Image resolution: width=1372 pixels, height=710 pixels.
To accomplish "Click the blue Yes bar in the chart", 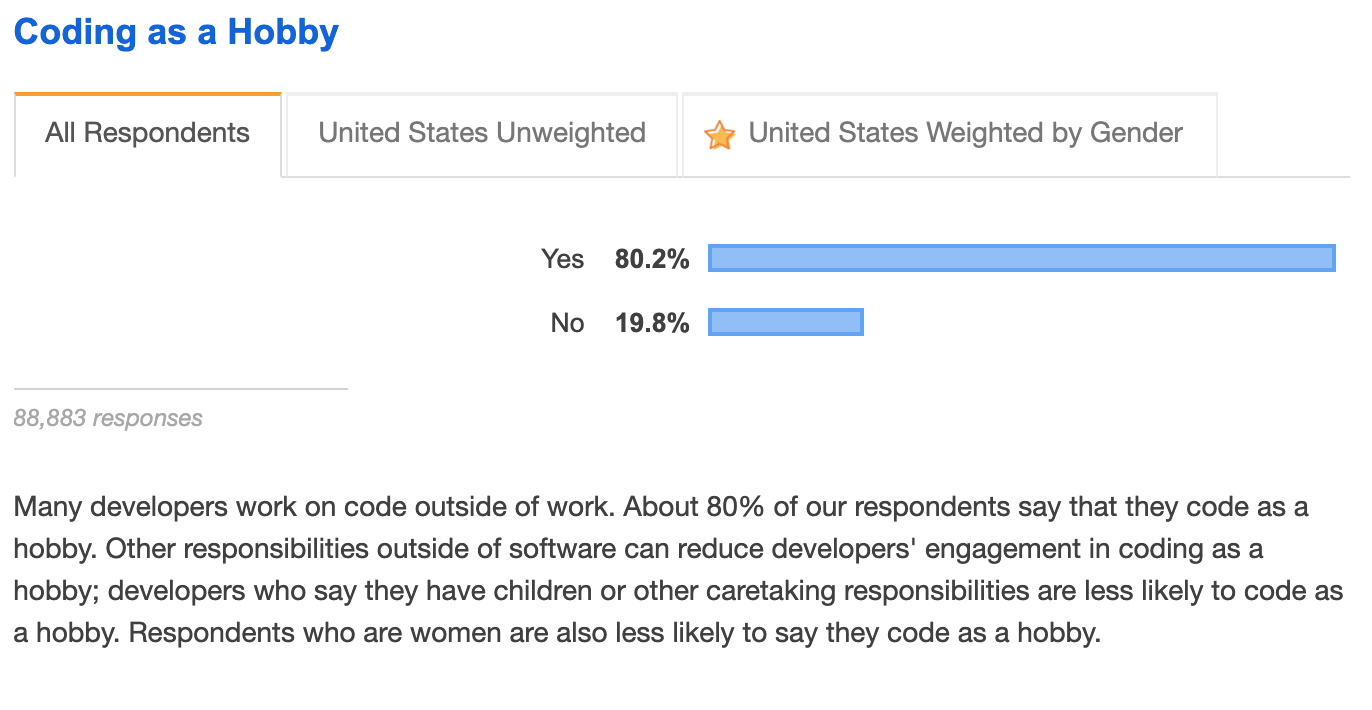I will [1021, 258].
